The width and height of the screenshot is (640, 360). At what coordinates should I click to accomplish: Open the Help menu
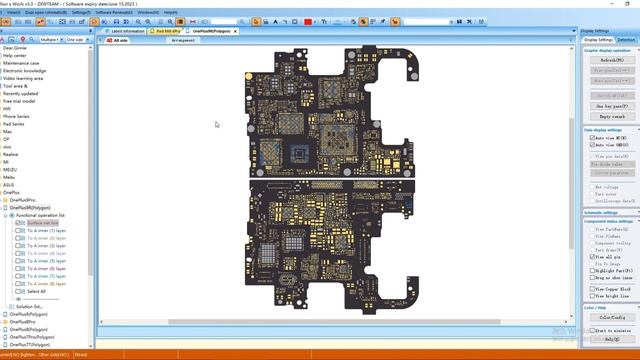(171, 12)
